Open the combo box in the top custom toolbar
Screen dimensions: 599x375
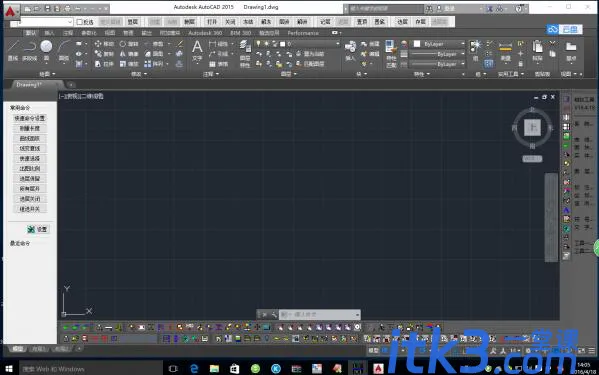pyautogui.click(x=45, y=22)
